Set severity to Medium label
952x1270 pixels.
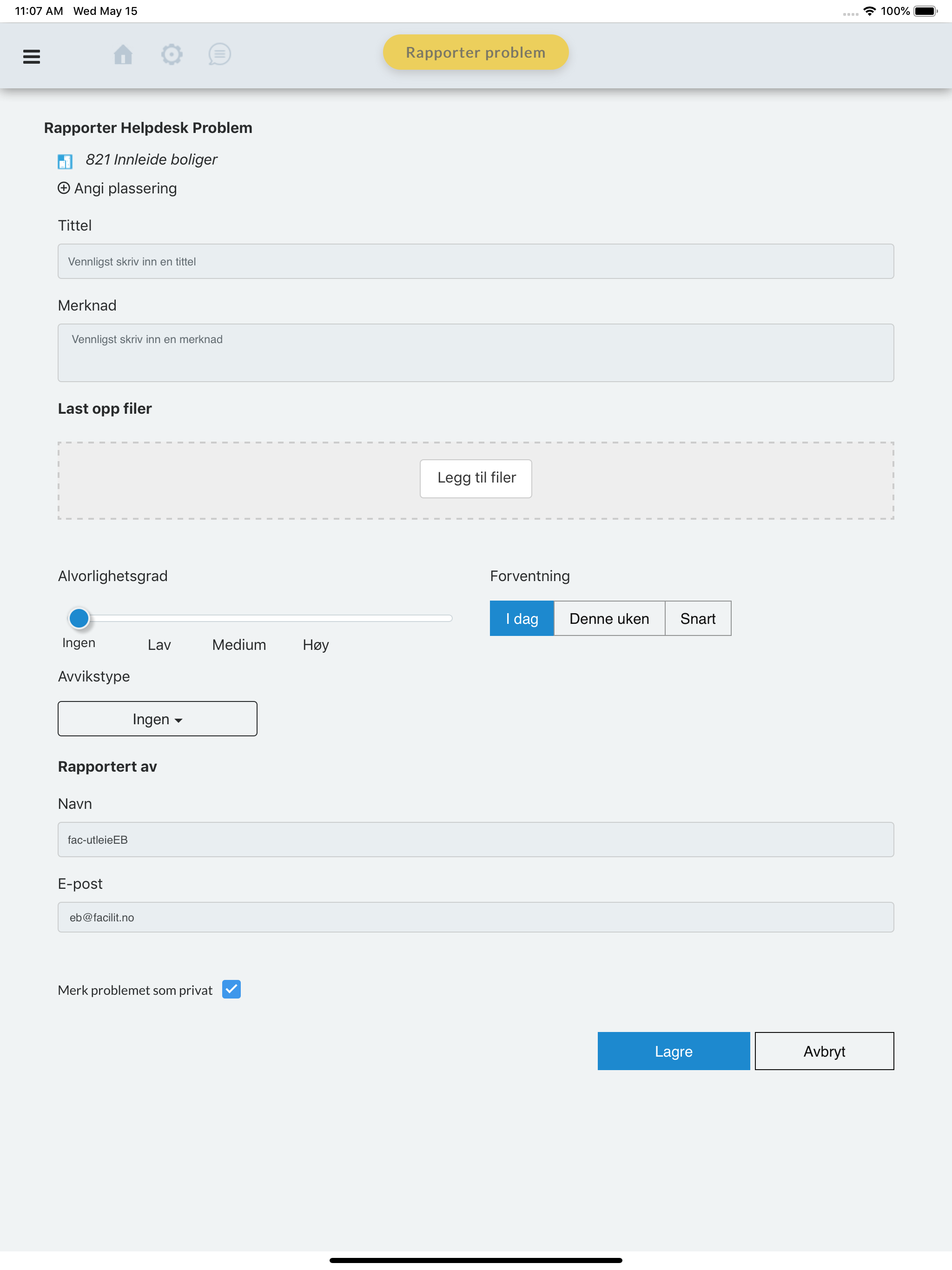click(x=239, y=645)
